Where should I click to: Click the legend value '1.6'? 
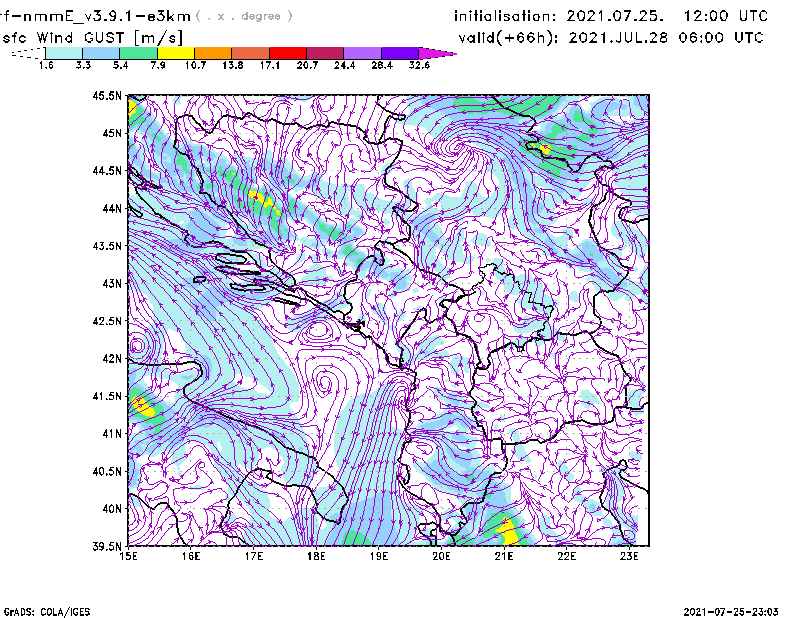click(46, 65)
